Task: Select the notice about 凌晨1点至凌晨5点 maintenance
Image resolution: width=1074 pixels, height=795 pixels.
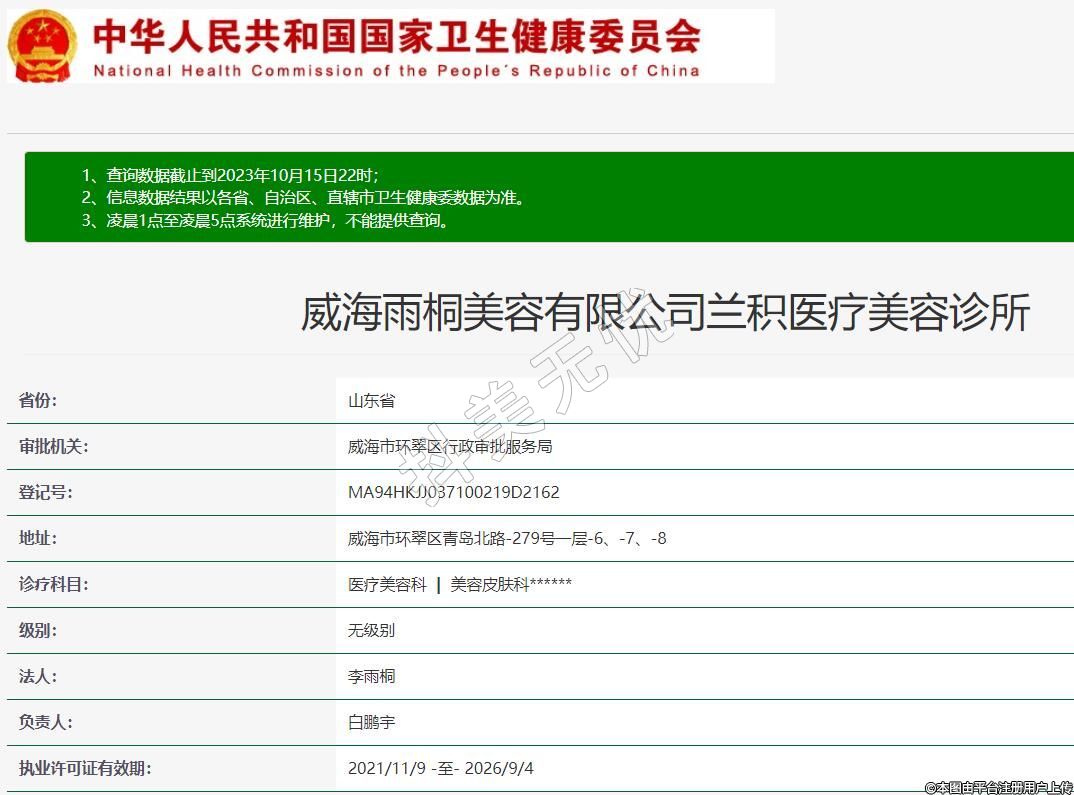Action: [266, 221]
